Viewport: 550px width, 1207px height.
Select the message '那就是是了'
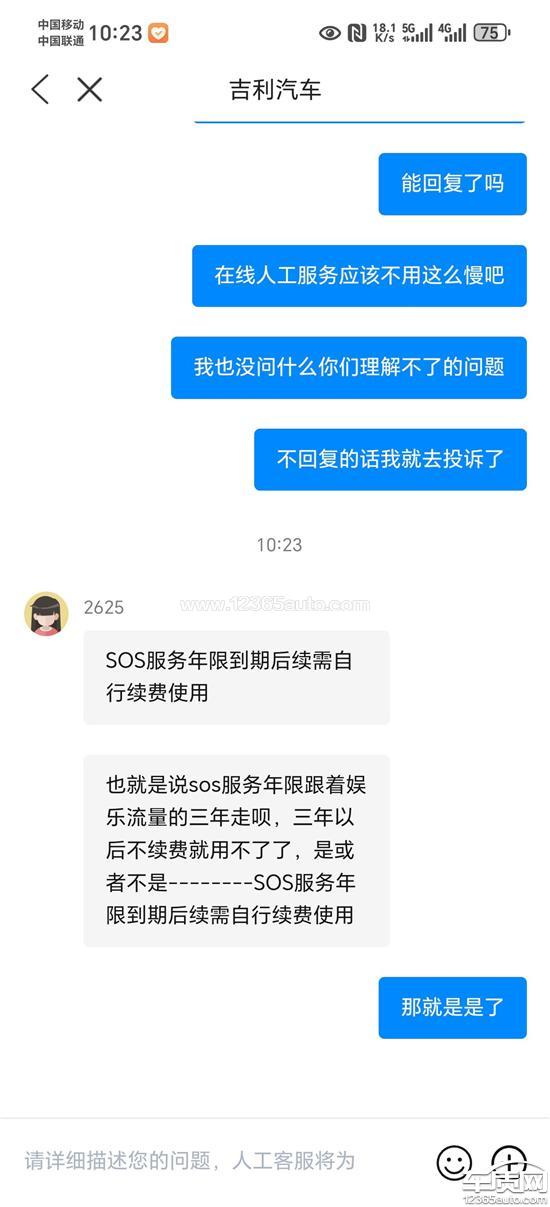(x=452, y=1008)
